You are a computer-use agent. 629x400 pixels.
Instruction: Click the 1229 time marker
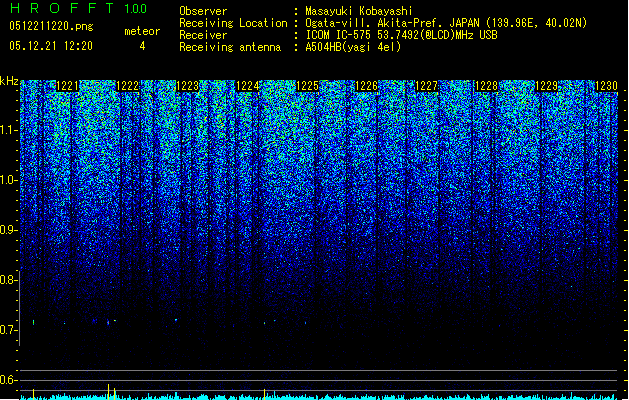546,86
